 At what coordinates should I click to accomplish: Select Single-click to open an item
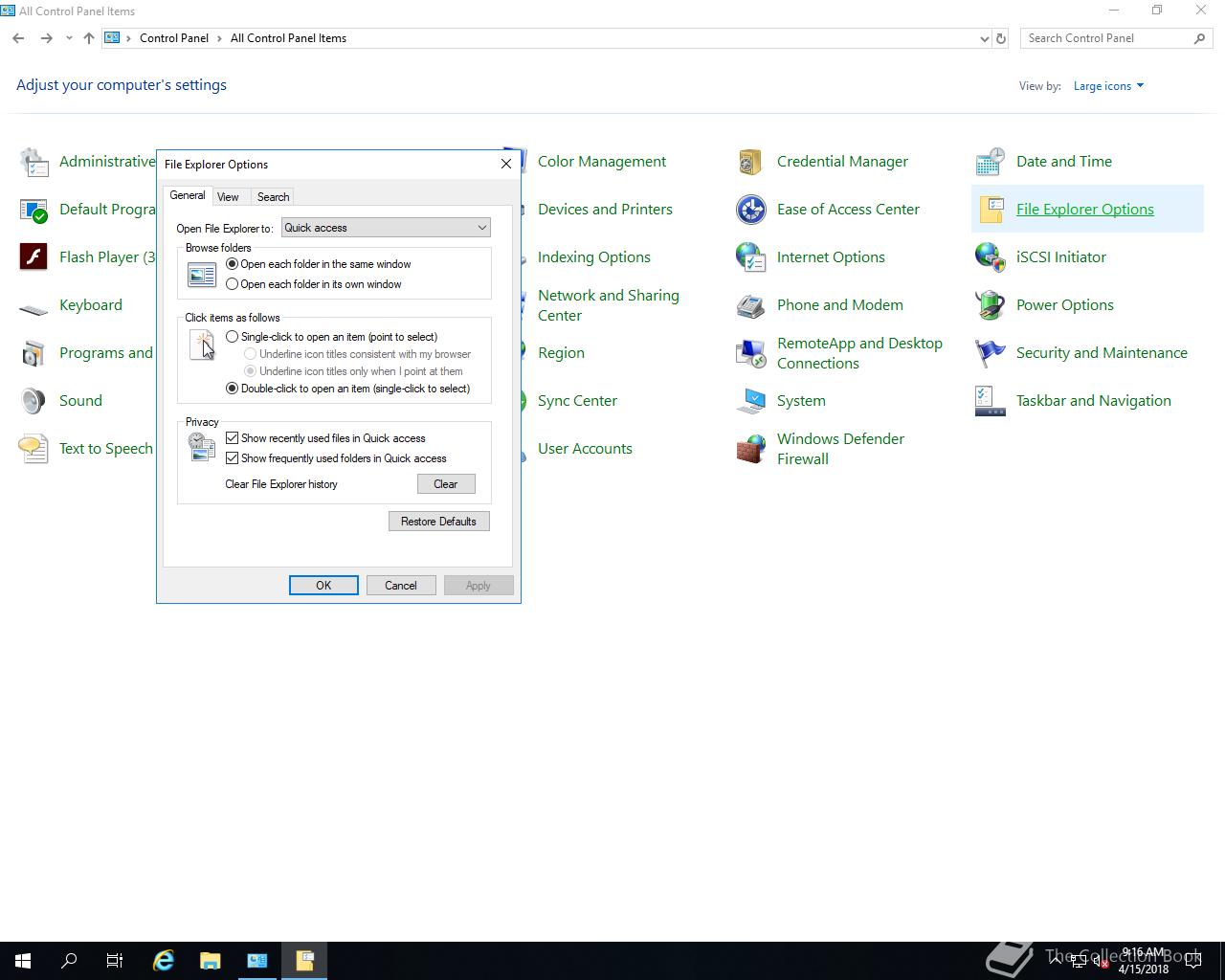click(232, 337)
